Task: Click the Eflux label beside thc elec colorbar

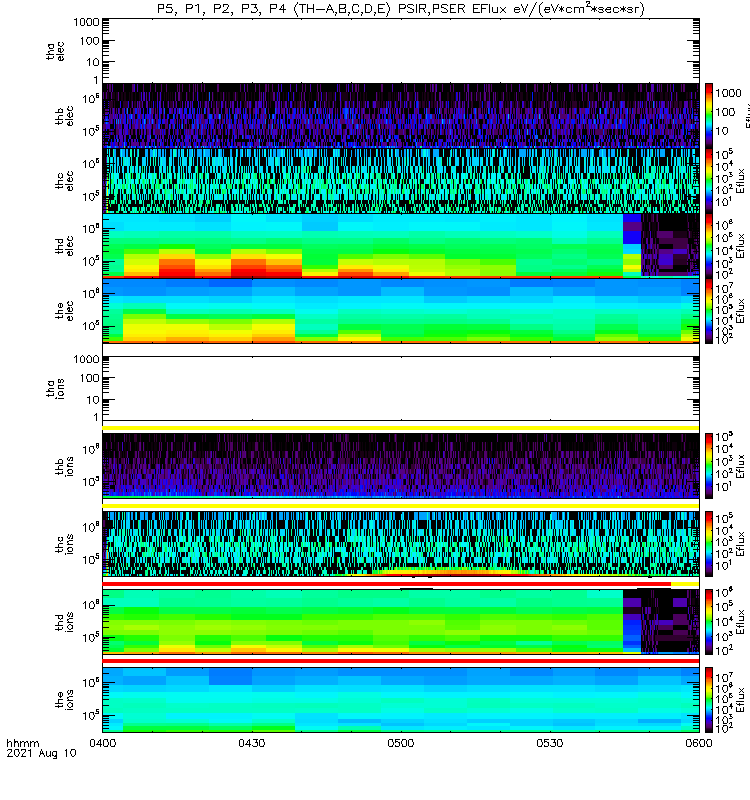Action: click(x=741, y=181)
